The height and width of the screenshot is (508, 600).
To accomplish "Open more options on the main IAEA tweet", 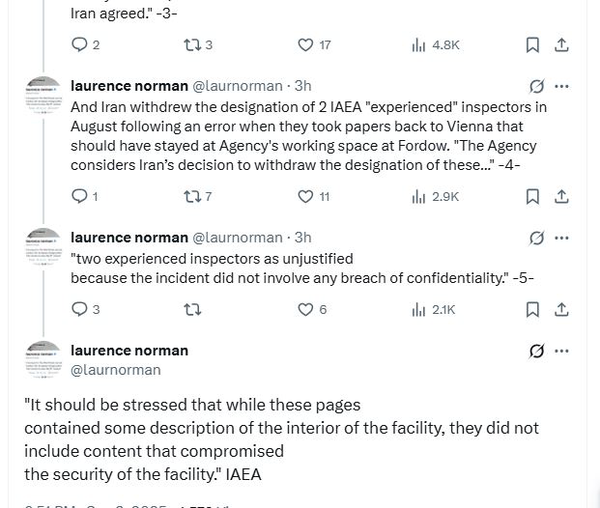I will tap(562, 351).
